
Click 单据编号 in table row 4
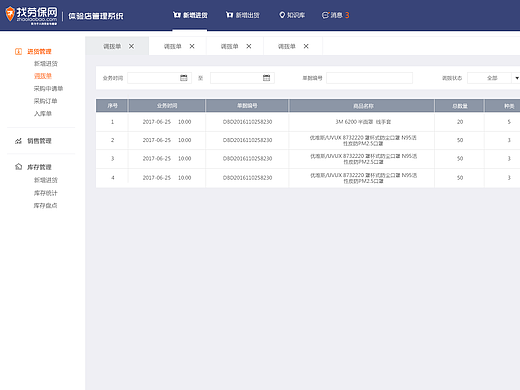point(247,178)
